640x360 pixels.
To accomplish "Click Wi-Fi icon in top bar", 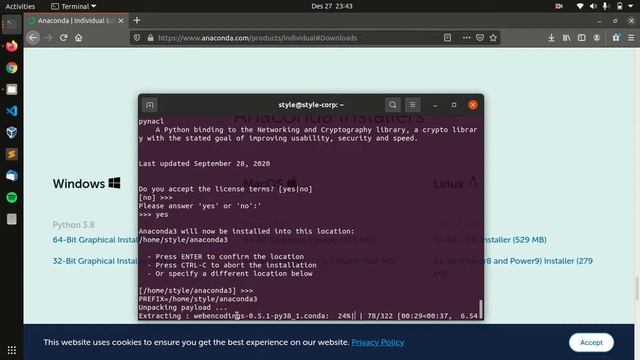I will 580,6.
